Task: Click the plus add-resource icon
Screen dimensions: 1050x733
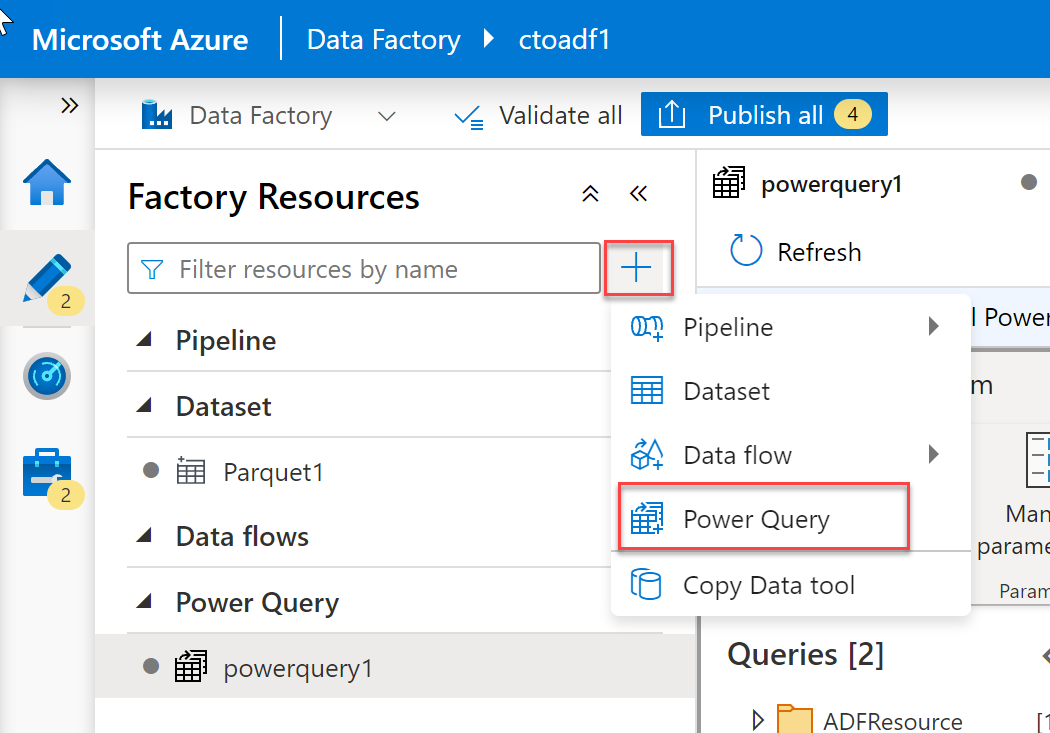Action: click(x=637, y=268)
